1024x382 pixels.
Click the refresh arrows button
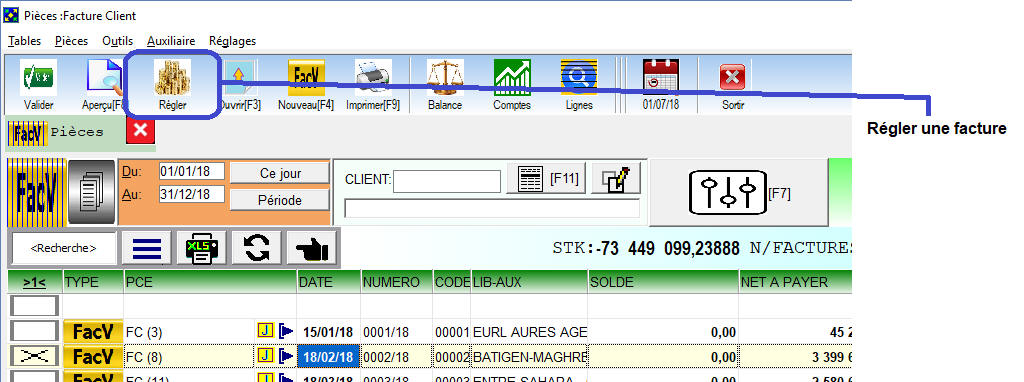pyautogui.click(x=257, y=248)
